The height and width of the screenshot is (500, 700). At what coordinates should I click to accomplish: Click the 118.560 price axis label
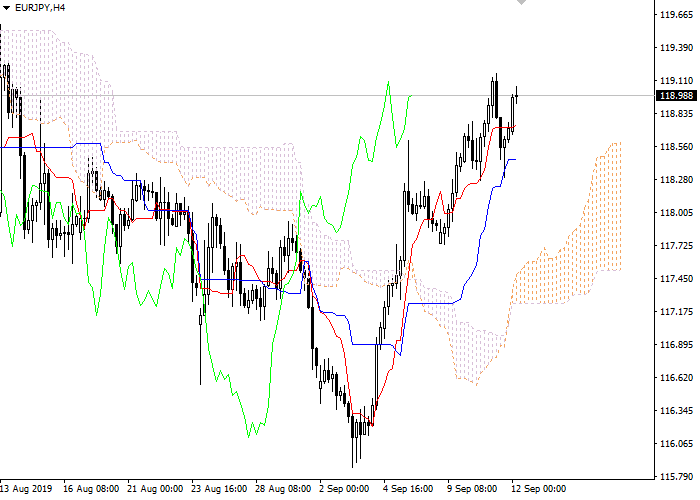click(x=676, y=147)
